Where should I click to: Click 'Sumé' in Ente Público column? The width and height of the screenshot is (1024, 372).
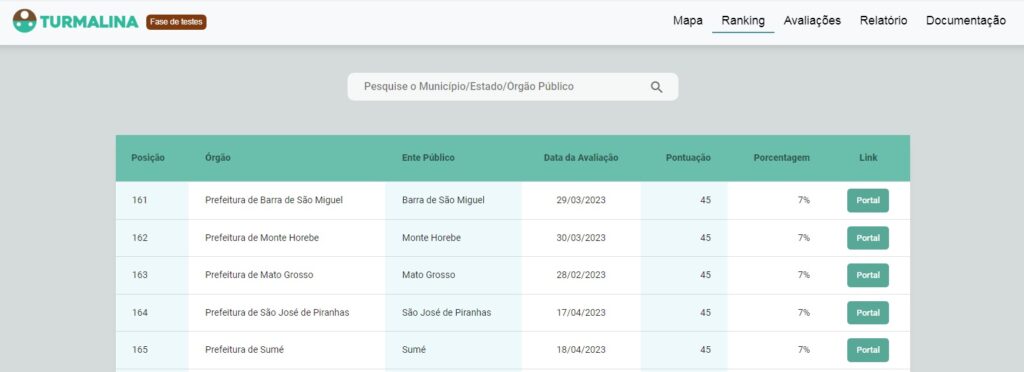[414, 350]
